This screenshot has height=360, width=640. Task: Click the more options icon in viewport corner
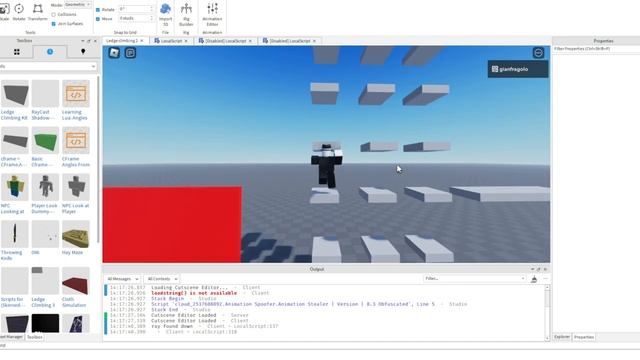click(x=538, y=53)
